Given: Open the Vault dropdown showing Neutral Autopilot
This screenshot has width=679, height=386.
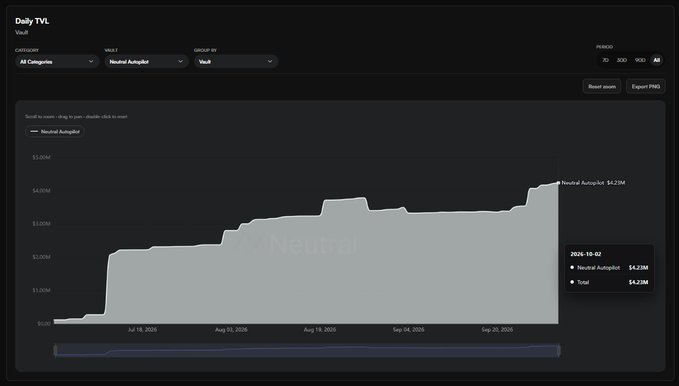Looking at the screenshot, I should pos(146,62).
